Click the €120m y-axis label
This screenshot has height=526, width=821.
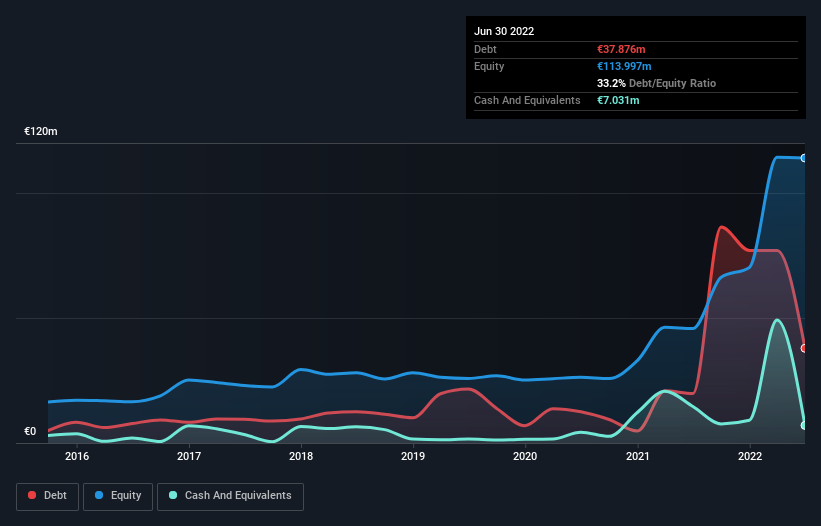[41, 131]
